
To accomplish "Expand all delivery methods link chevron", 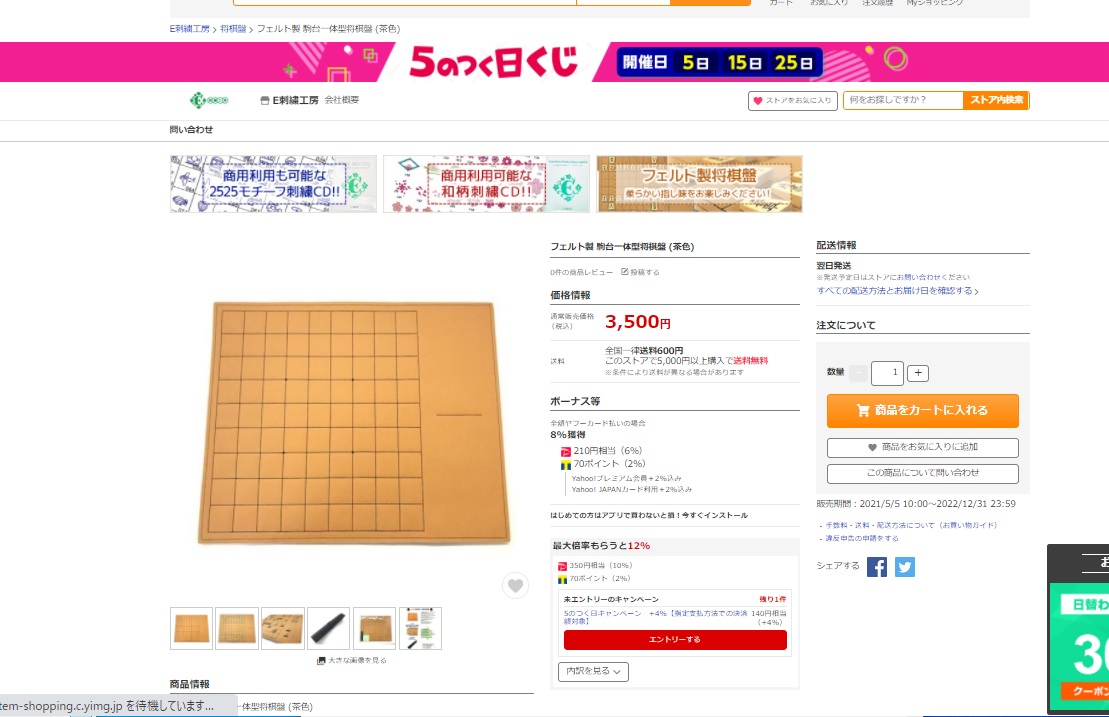I will tap(976, 291).
